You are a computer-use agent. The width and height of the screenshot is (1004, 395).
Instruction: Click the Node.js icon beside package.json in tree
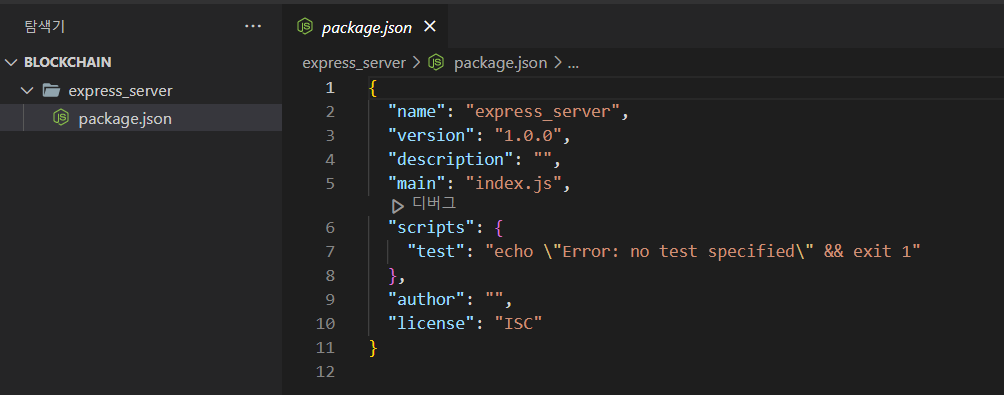pos(61,118)
